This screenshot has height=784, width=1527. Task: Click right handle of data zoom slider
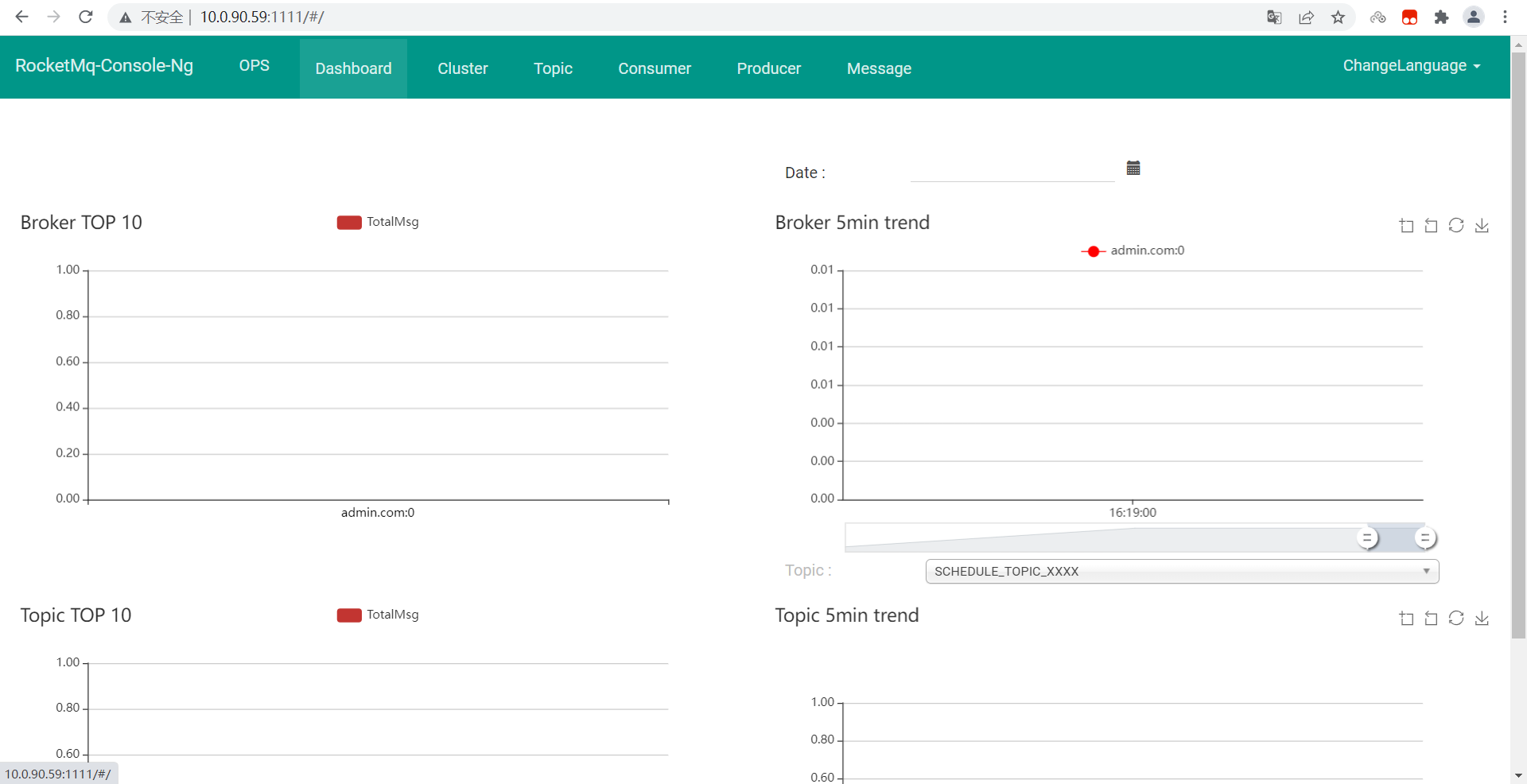click(1425, 538)
